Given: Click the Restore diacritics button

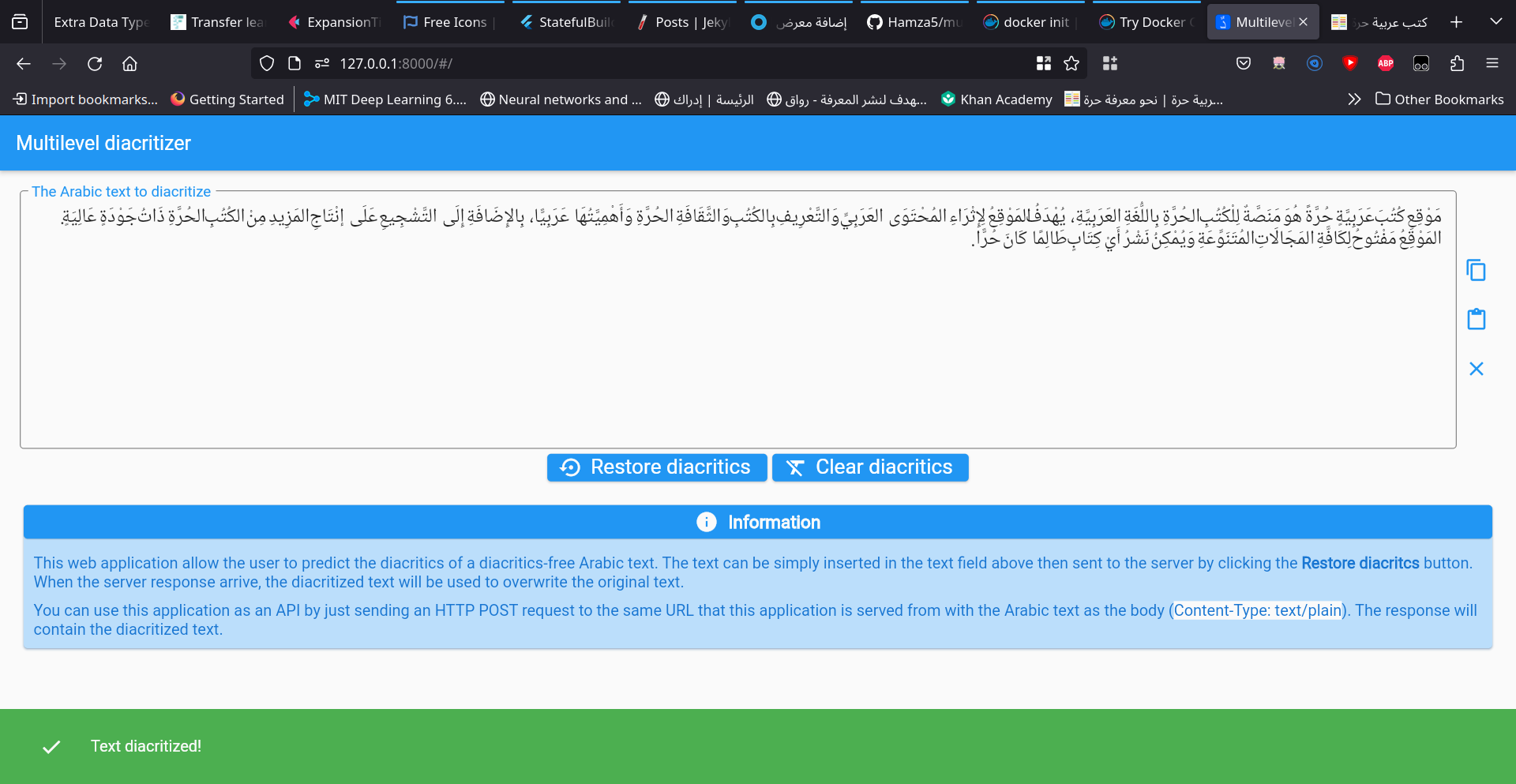Looking at the screenshot, I should tap(656, 467).
